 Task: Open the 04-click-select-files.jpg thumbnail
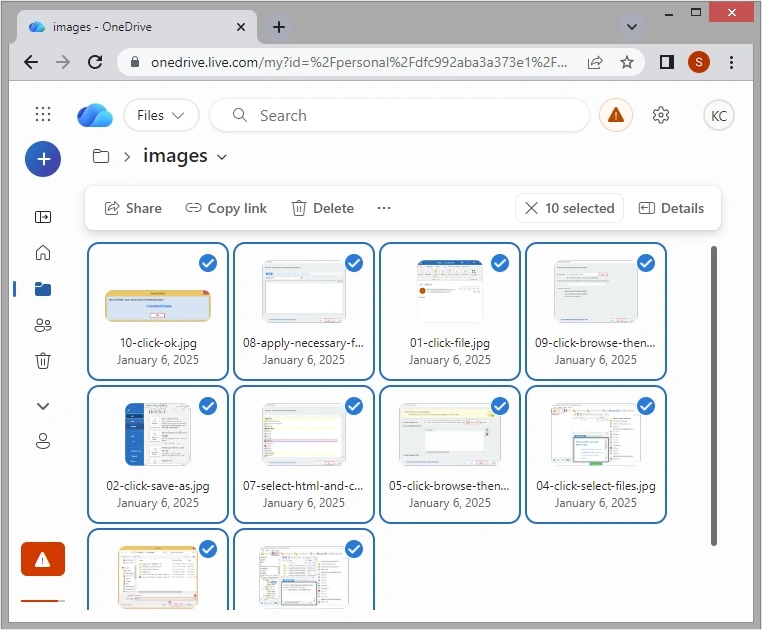pos(595,434)
